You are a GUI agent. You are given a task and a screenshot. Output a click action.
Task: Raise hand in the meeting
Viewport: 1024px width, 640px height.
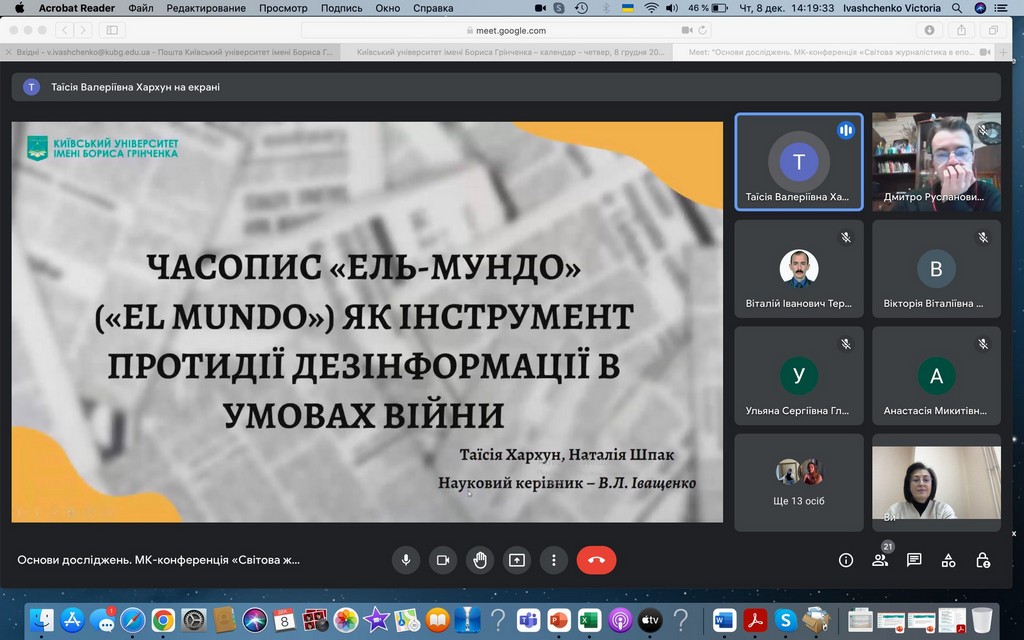(480, 560)
